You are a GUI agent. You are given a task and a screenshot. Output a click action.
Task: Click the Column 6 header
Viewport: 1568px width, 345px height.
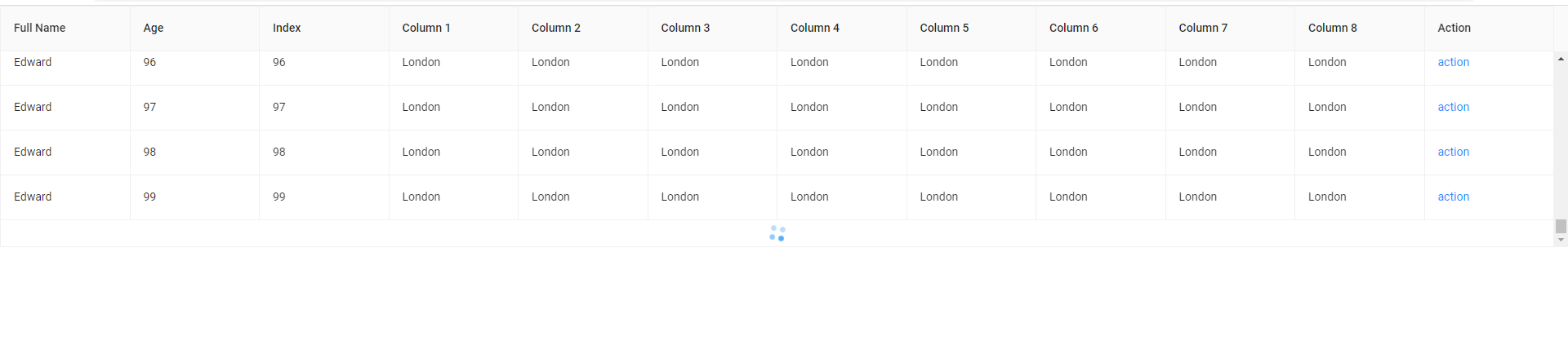pyautogui.click(x=1073, y=28)
